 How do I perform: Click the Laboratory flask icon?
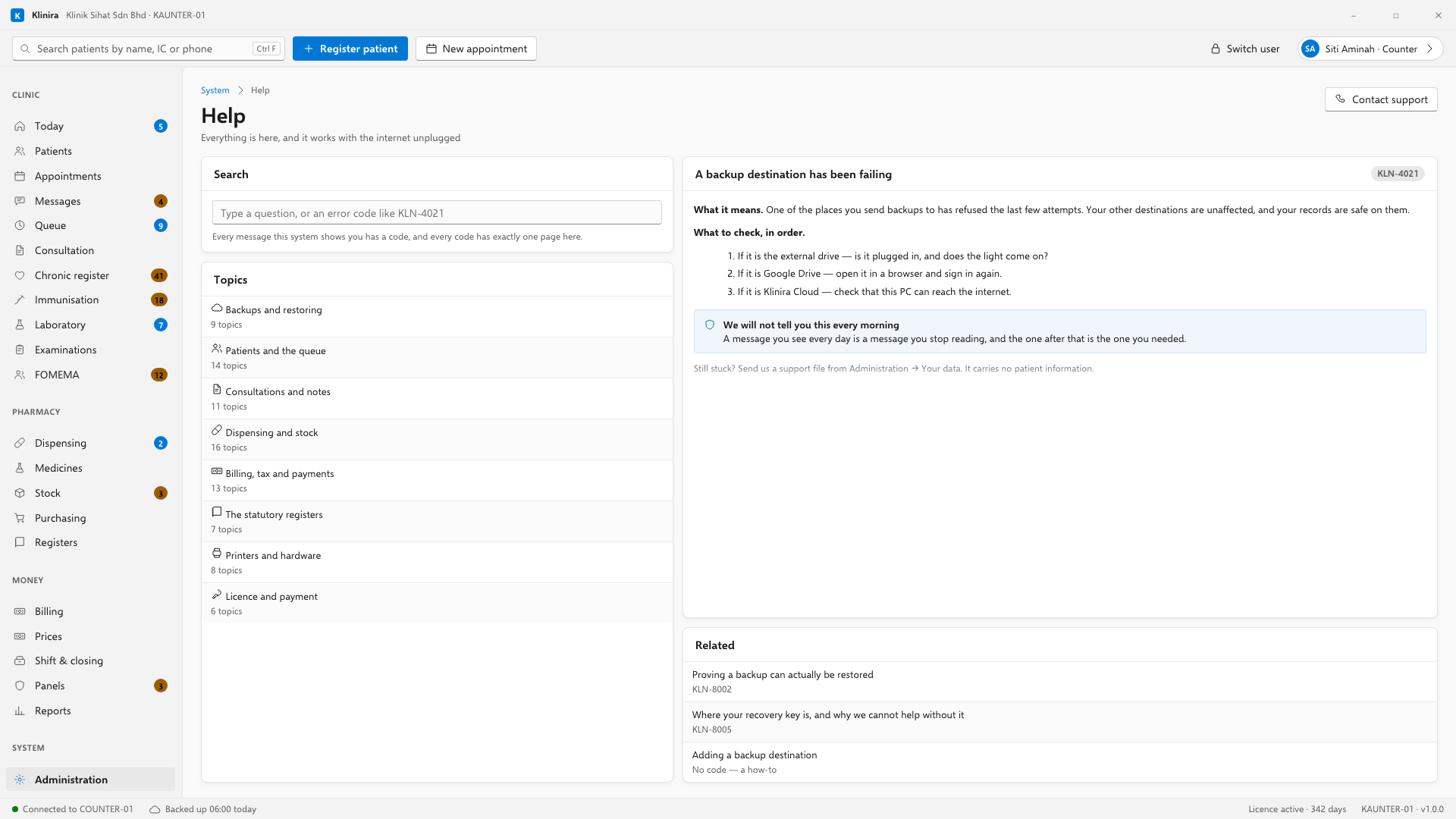tap(20, 325)
